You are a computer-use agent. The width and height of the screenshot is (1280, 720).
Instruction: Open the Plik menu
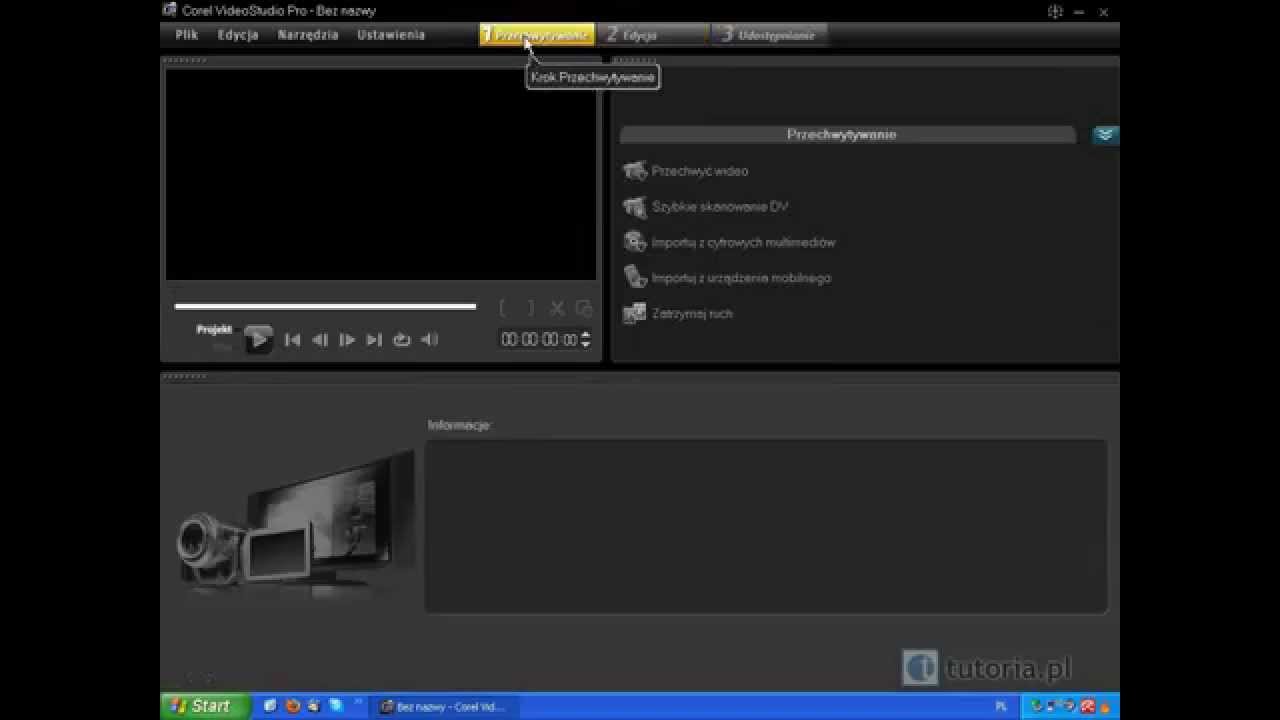click(186, 34)
